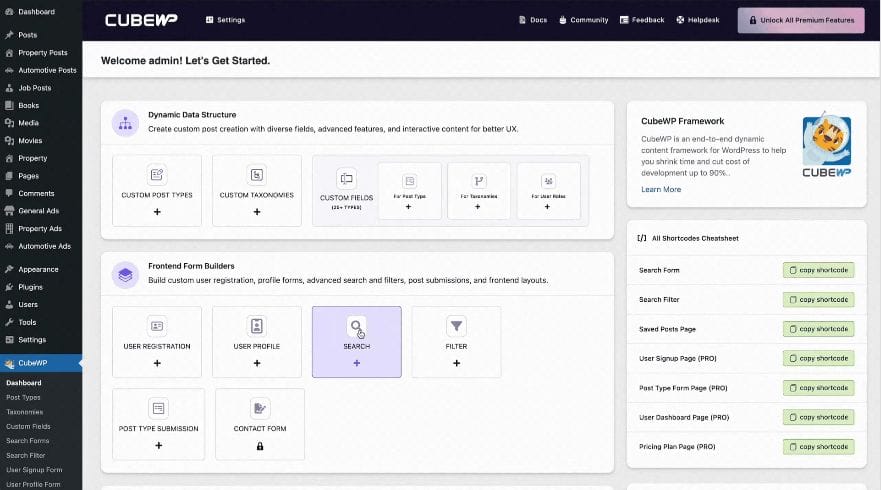Viewport: 882px width, 490px height.
Task: Click the User Profile form icon
Action: 257,326
